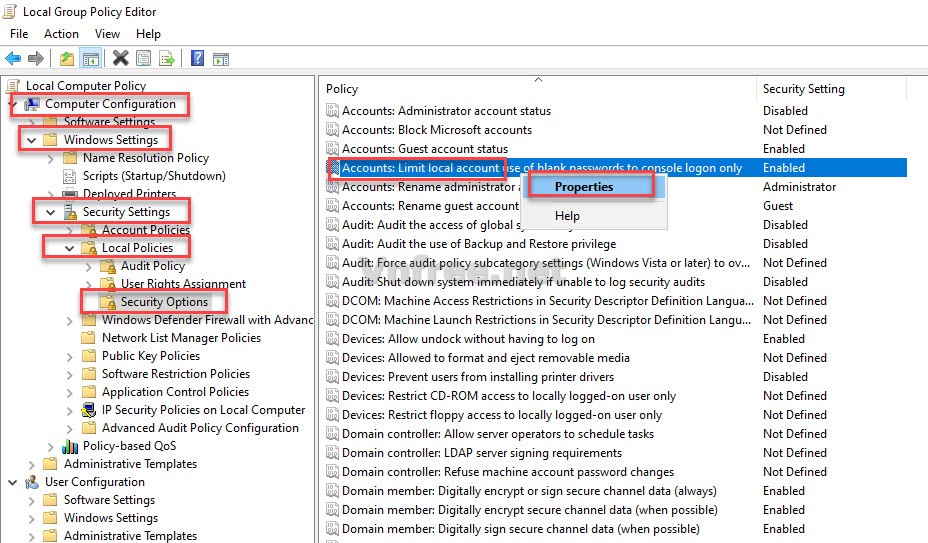This screenshot has width=928, height=543.
Task: Click the Forward arrow toolbar icon
Action: click(36, 58)
